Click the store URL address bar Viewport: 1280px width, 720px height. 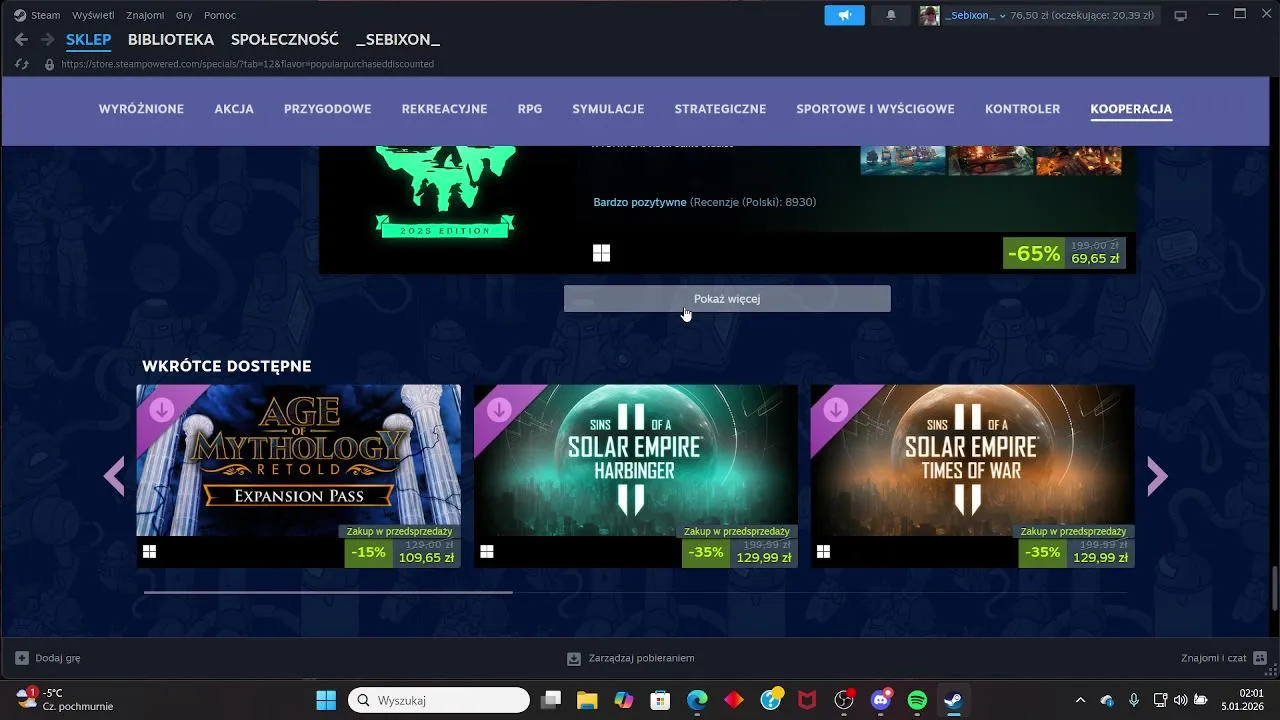[x=247, y=64]
